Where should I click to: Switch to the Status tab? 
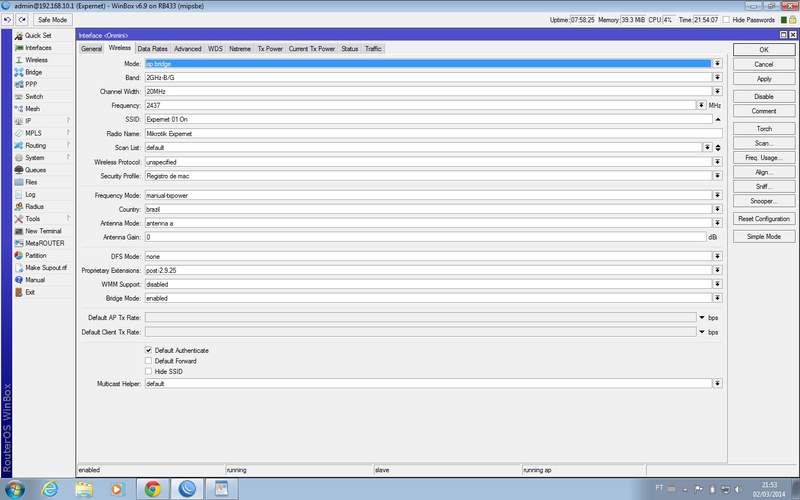[x=349, y=49]
